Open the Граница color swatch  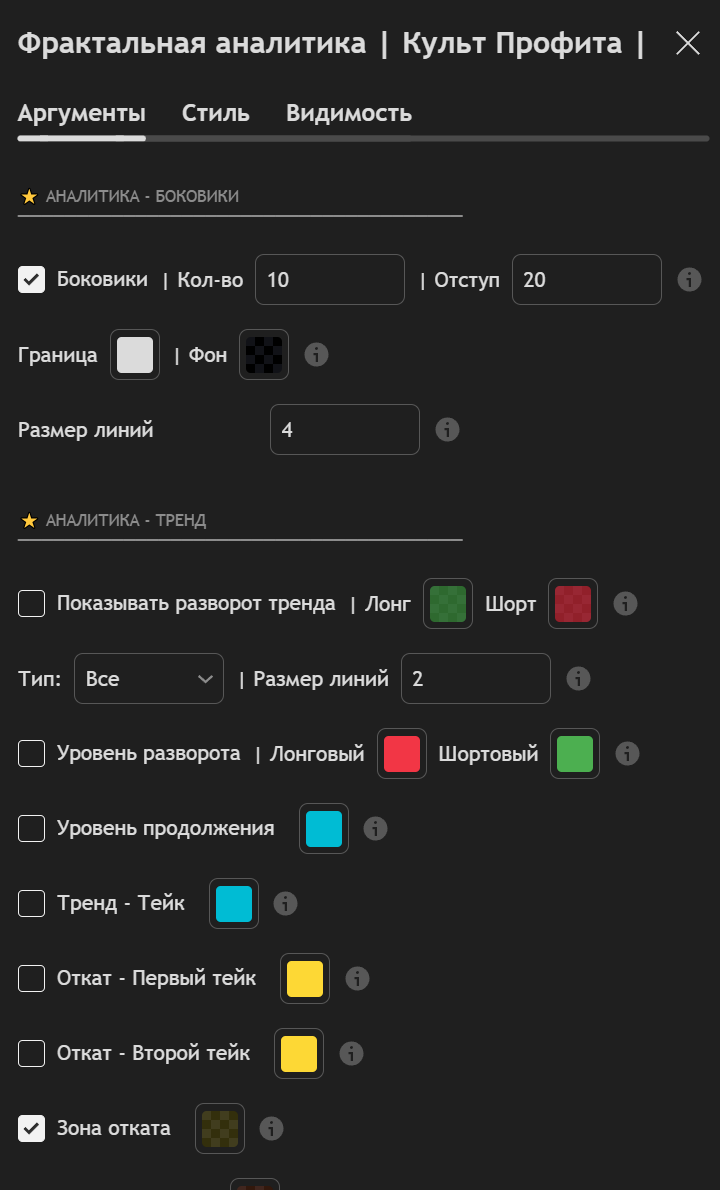(135, 355)
